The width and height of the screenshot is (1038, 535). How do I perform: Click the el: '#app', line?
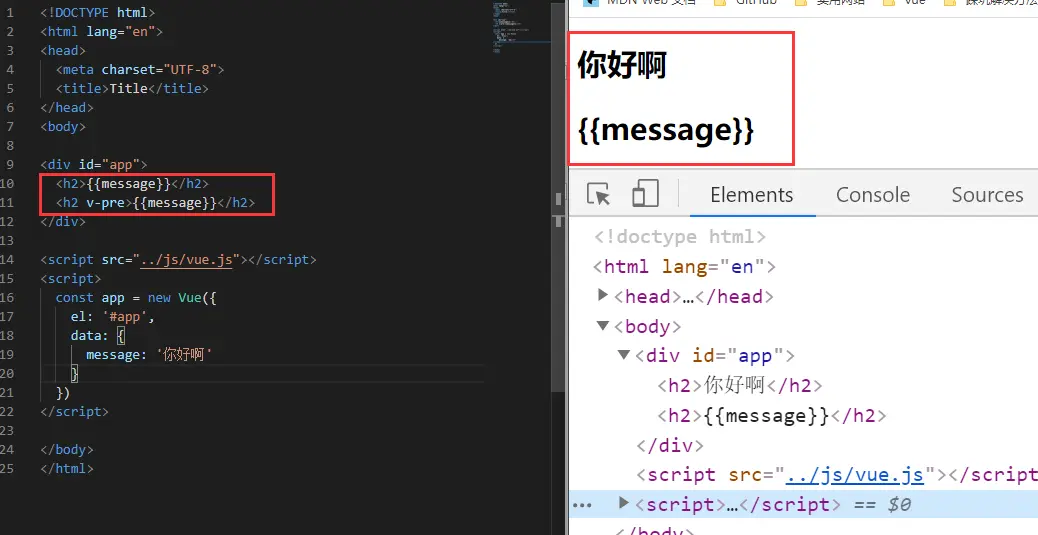(113, 316)
